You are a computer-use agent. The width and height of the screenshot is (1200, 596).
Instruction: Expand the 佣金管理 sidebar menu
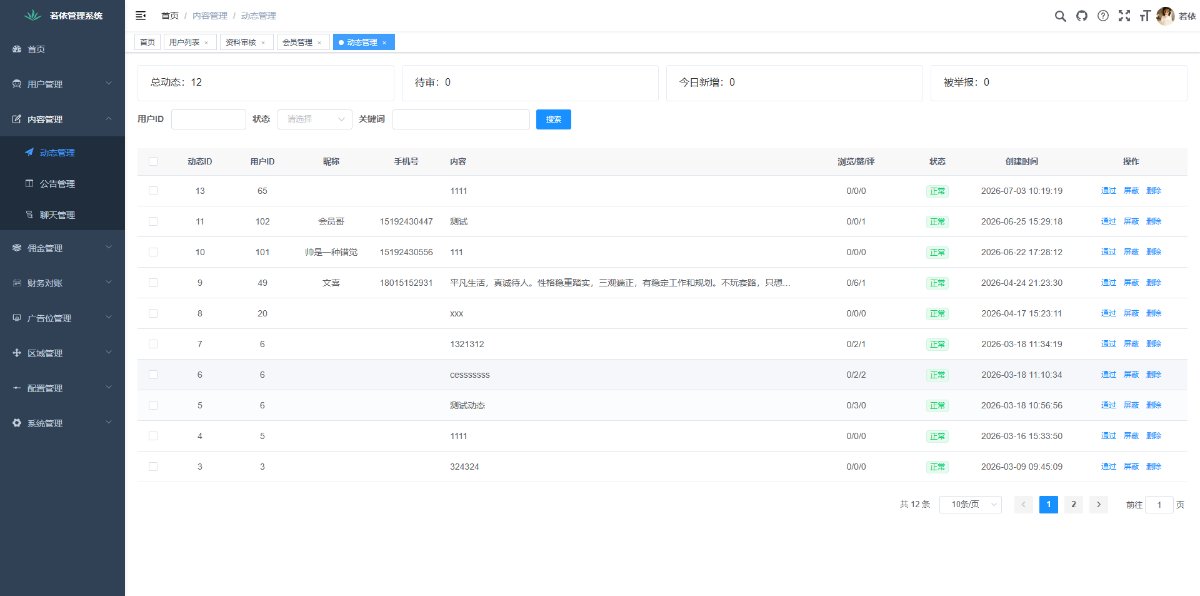[62, 248]
